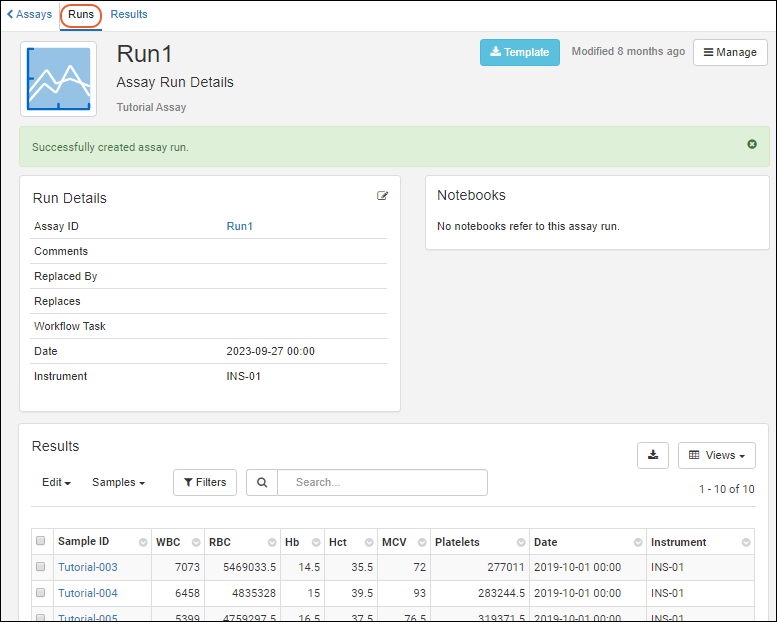
Task: Open the Edit dropdown menu
Action: coord(56,482)
